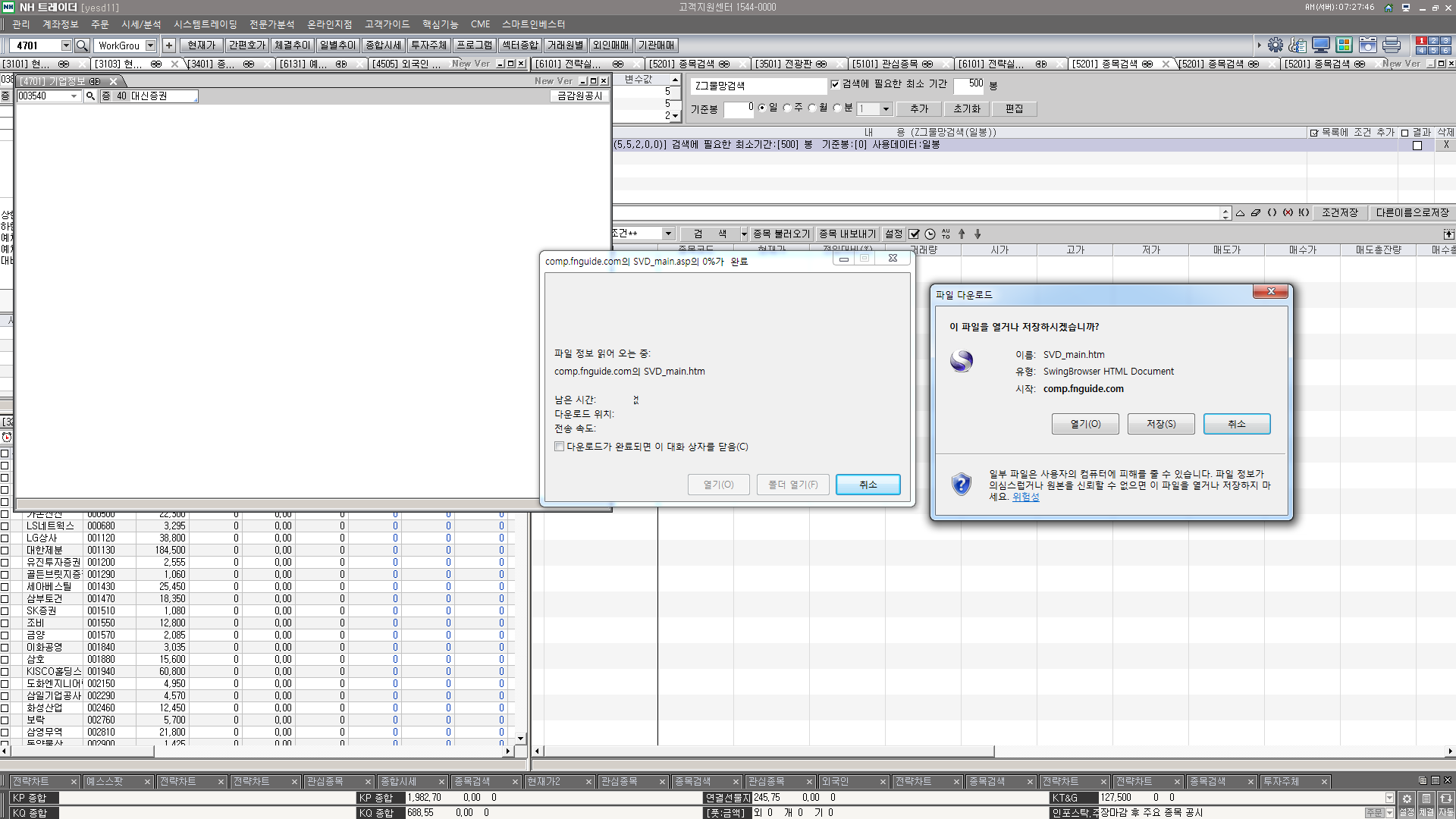Expand the WorkGroup dropdown
Viewport: 1456px width, 819px height.
pos(150,45)
